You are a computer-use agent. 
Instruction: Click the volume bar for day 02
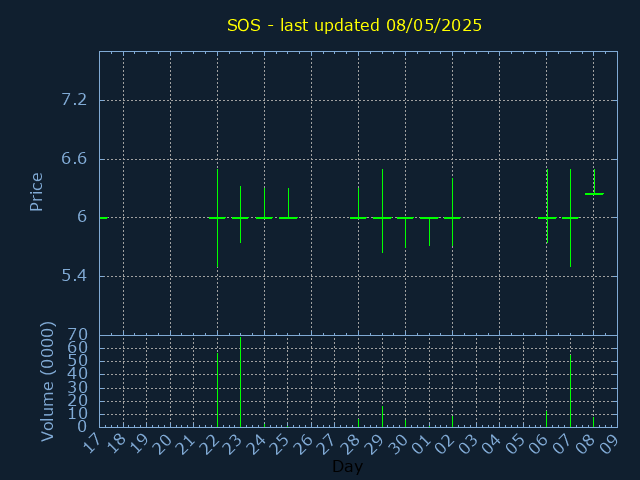tap(452, 421)
